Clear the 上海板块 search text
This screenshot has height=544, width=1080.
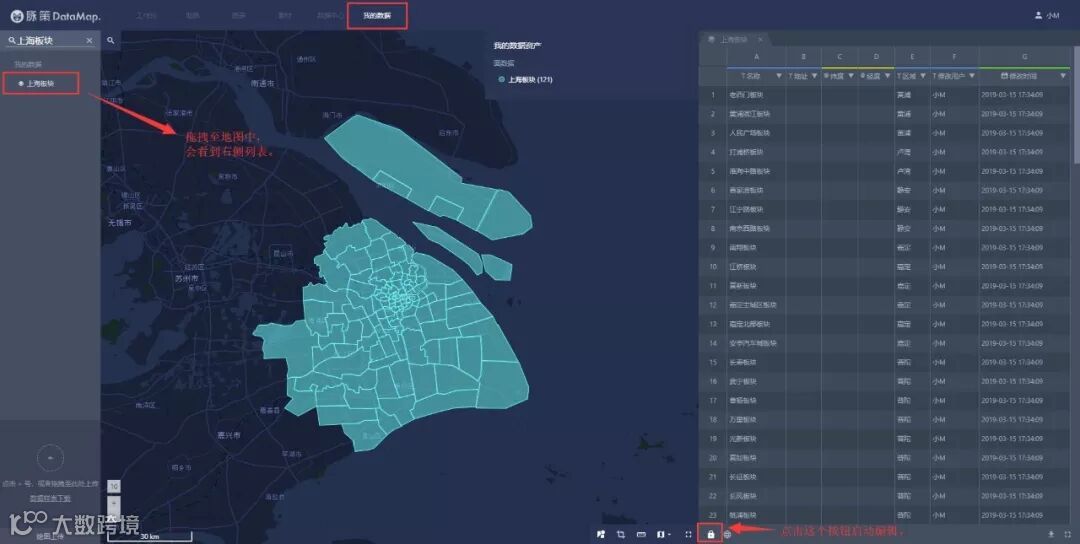point(89,41)
